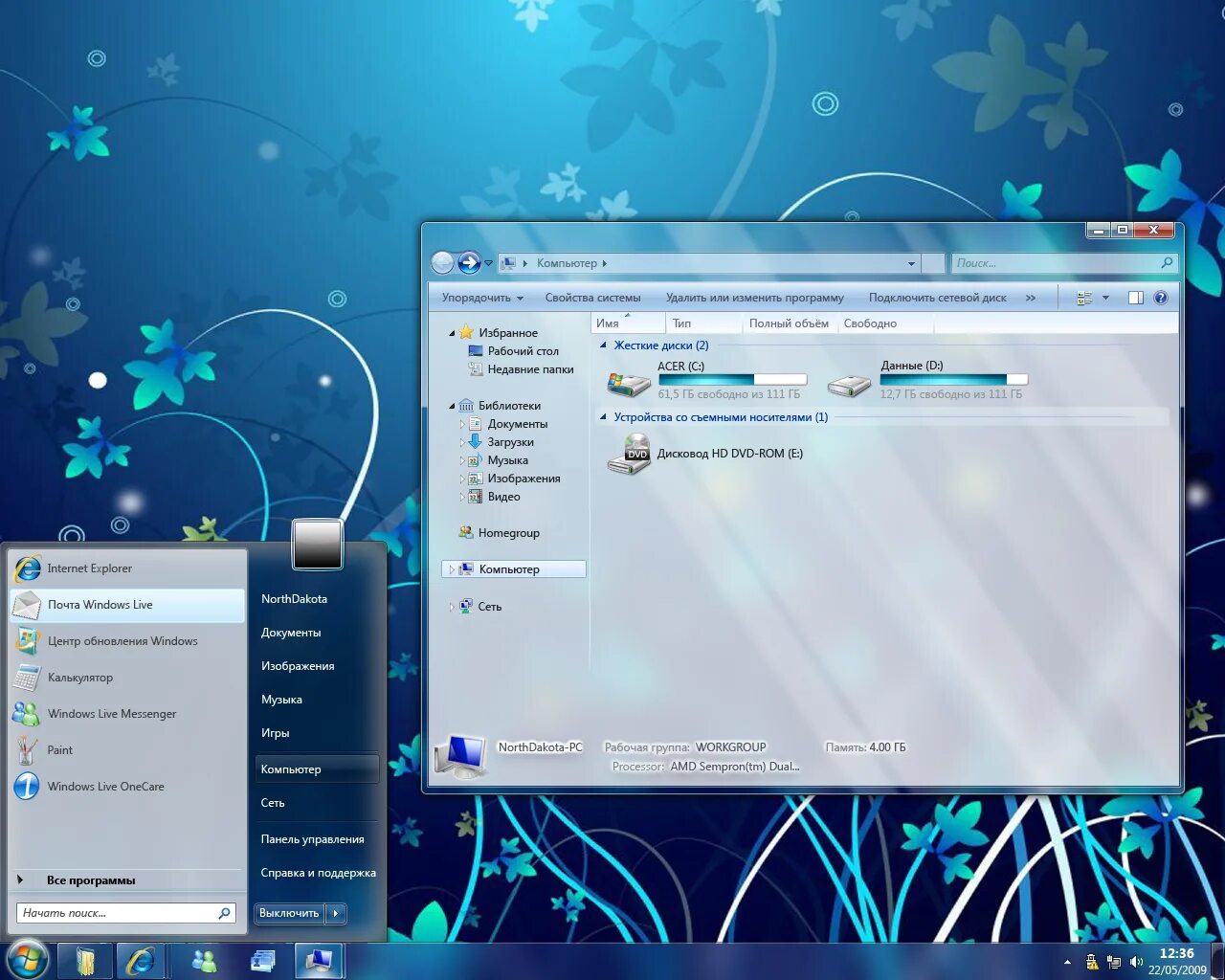Launch Paint from Start menu
This screenshot has height=980, width=1225.
pos(127,750)
